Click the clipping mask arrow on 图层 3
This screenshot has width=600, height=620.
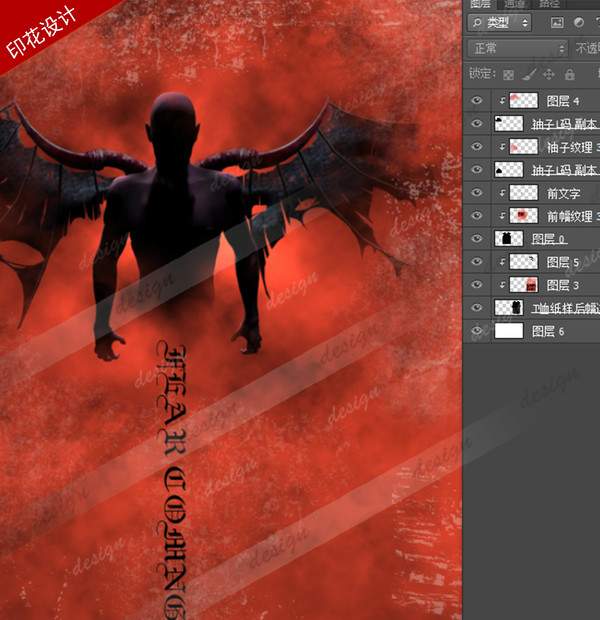[x=502, y=284]
